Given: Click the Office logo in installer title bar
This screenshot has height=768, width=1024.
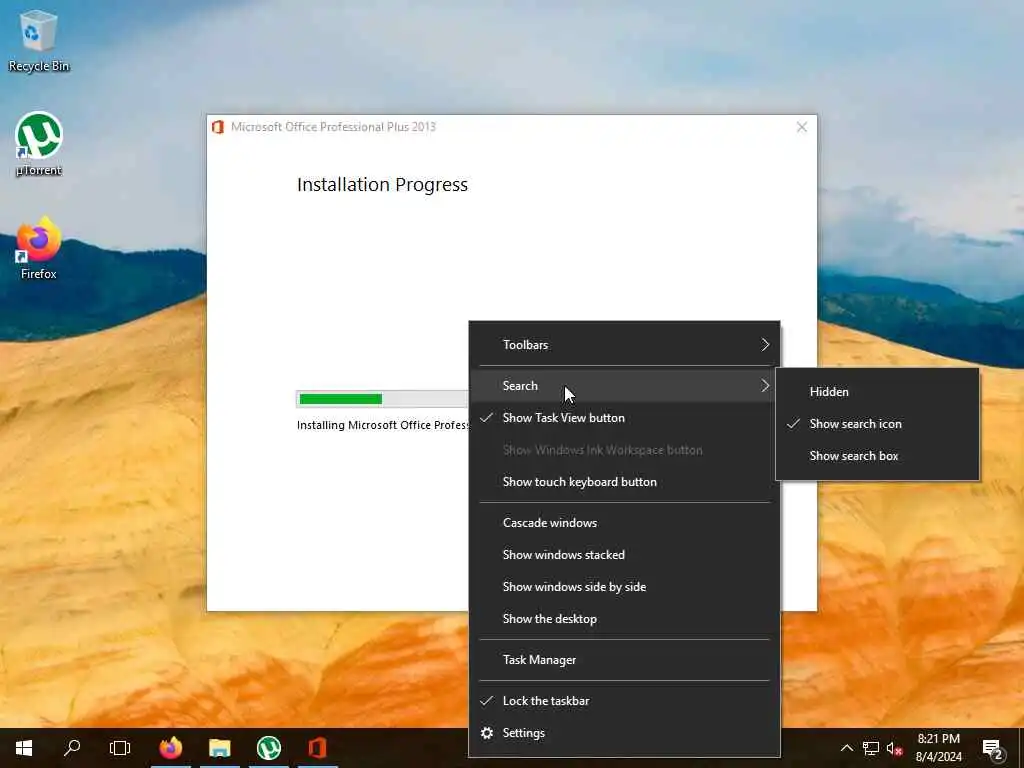Looking at the screenshot, I should [218, 127].
